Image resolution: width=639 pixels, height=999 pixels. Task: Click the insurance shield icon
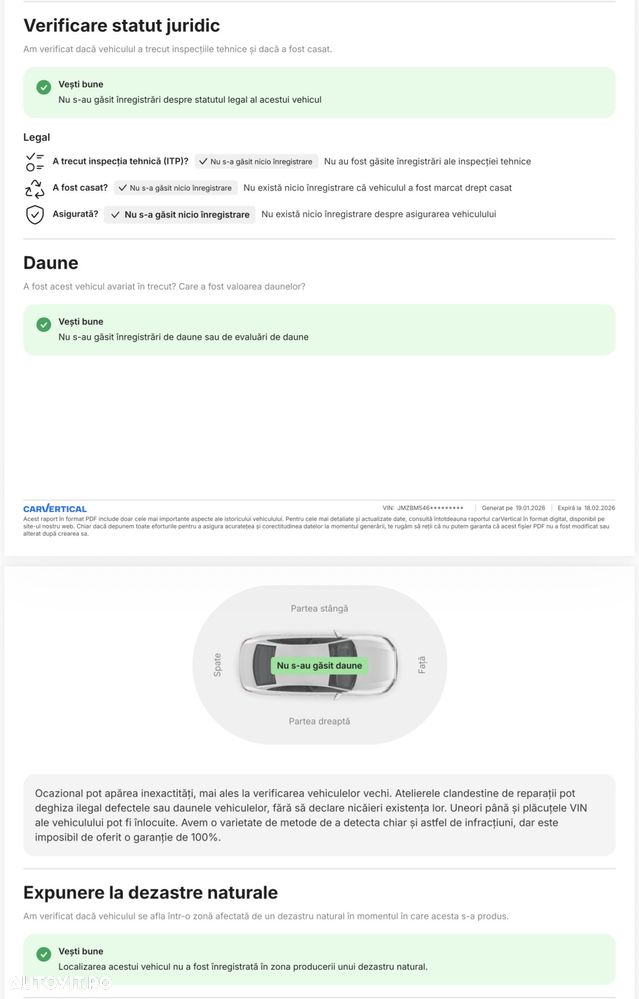(35, 214)
